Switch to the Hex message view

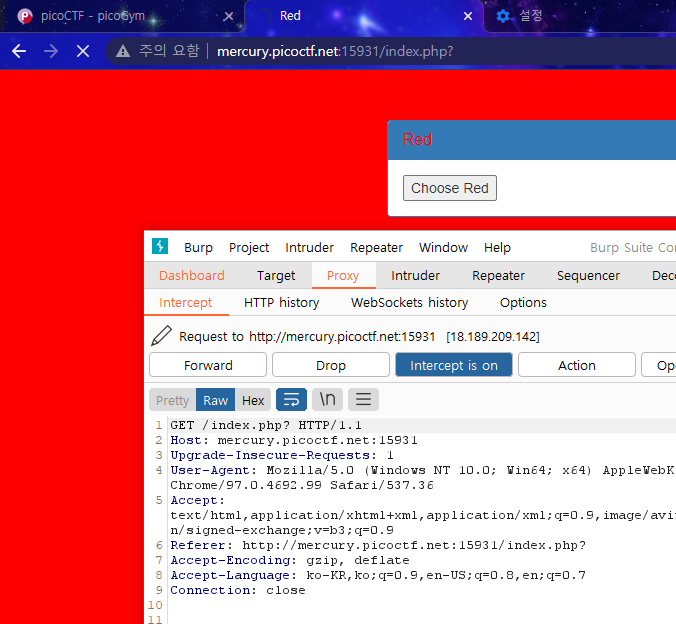[x=253, y=400]
